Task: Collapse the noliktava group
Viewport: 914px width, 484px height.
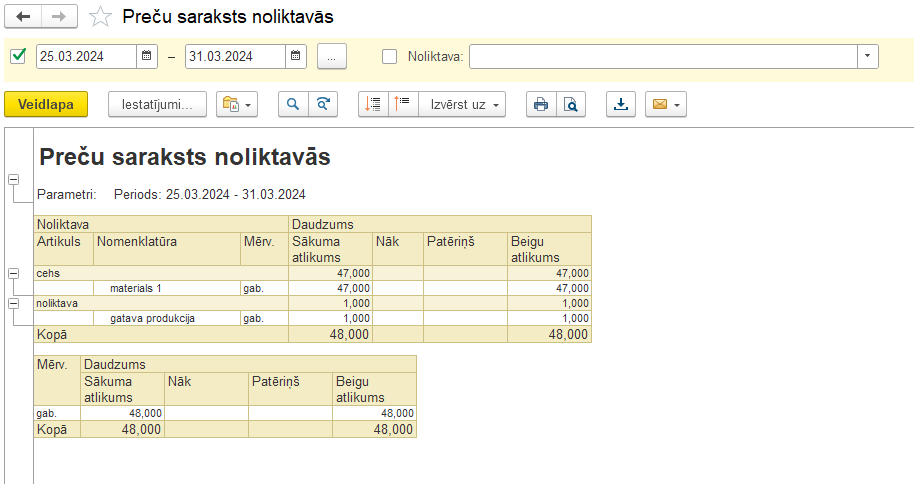Action: coord(13,303)
